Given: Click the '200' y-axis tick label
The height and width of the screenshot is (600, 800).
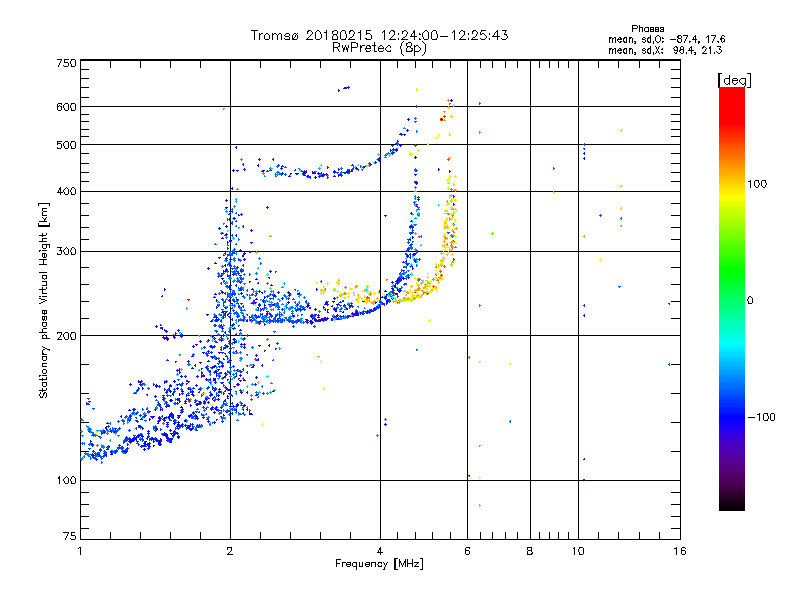Looking at the screenshot, I should click(67, 336).
